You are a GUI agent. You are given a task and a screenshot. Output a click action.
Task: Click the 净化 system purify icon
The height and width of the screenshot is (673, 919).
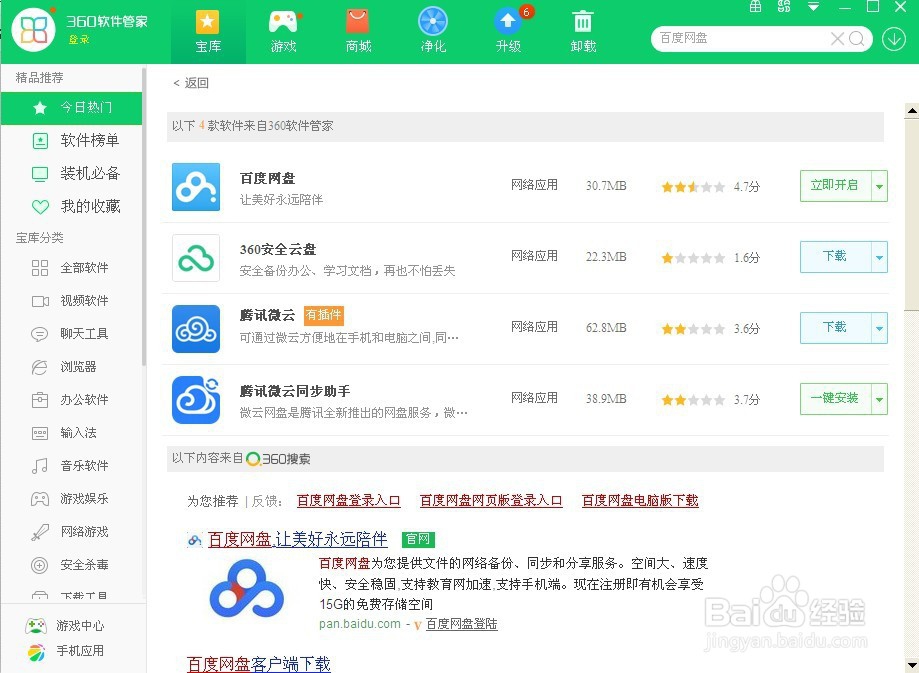point(432,28)
